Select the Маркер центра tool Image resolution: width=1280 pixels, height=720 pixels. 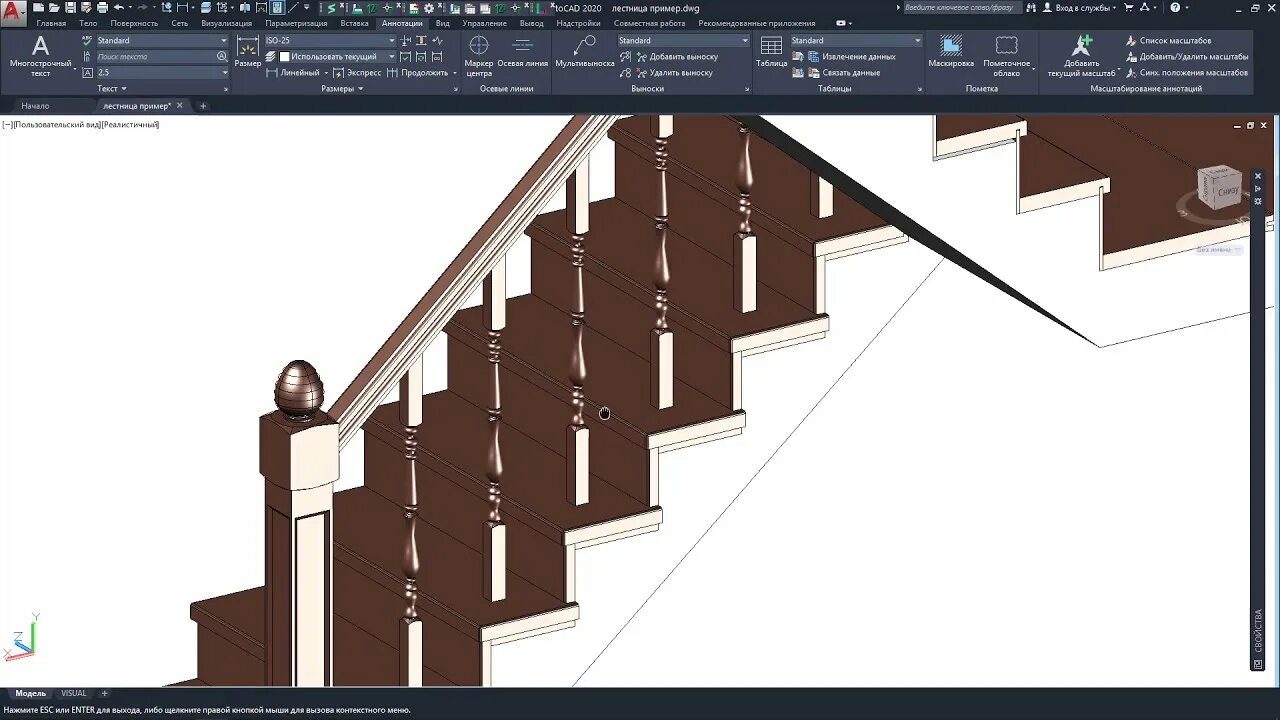479,56
